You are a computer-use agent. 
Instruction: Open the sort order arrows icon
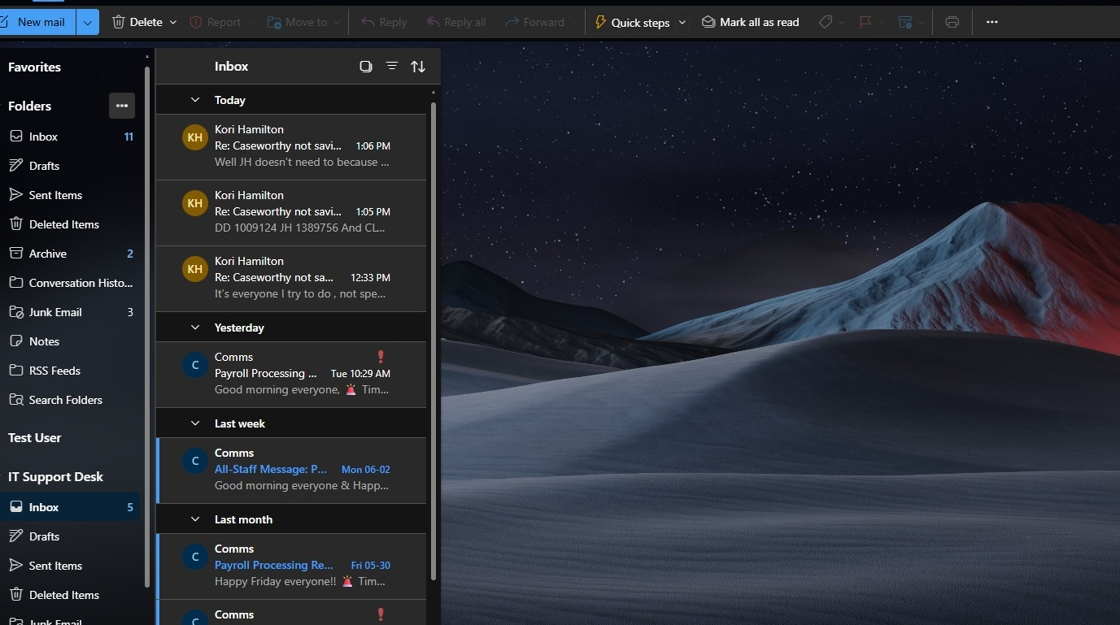[x=418, y=66]
